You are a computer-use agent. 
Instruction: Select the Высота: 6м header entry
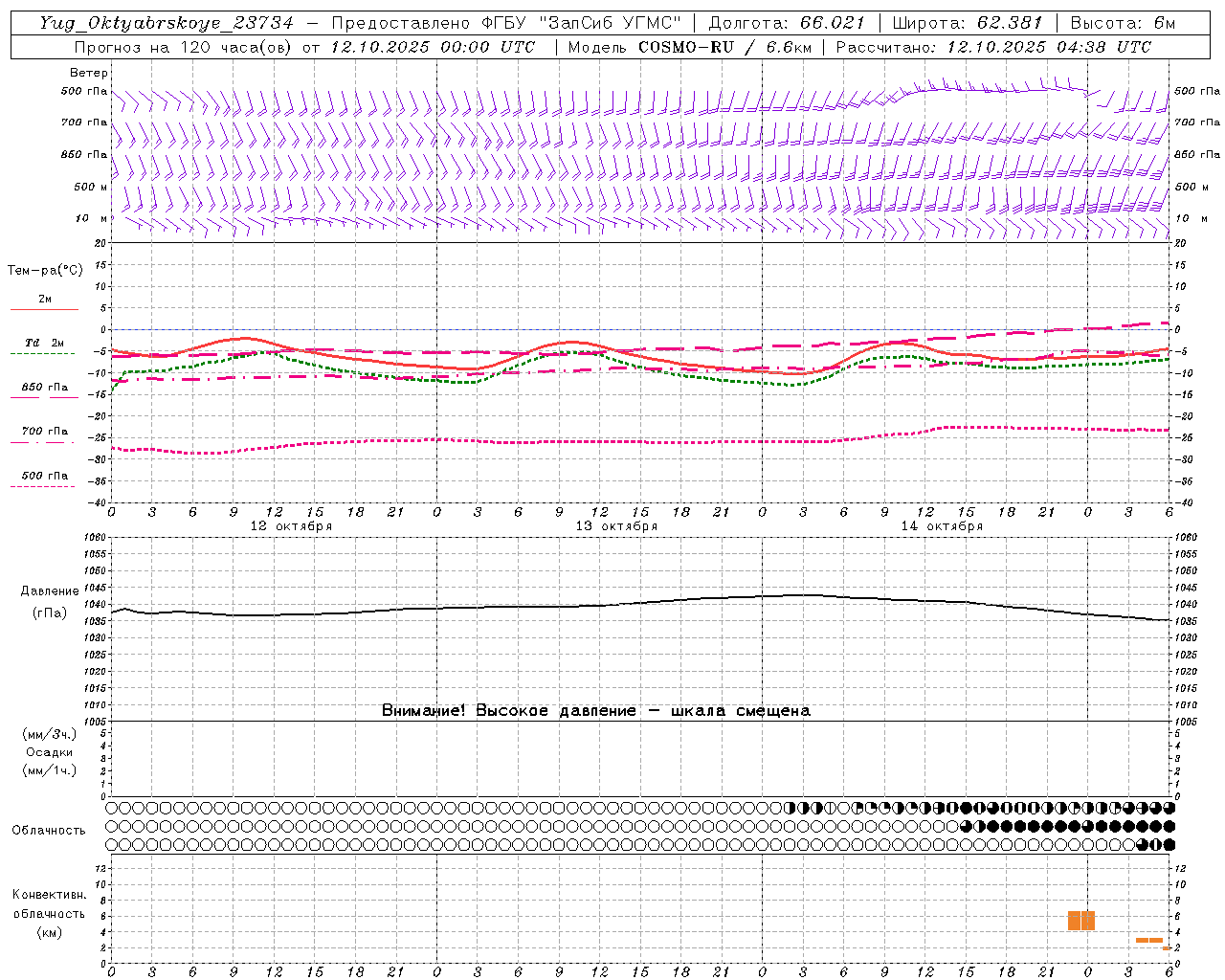coord(1123,23)
